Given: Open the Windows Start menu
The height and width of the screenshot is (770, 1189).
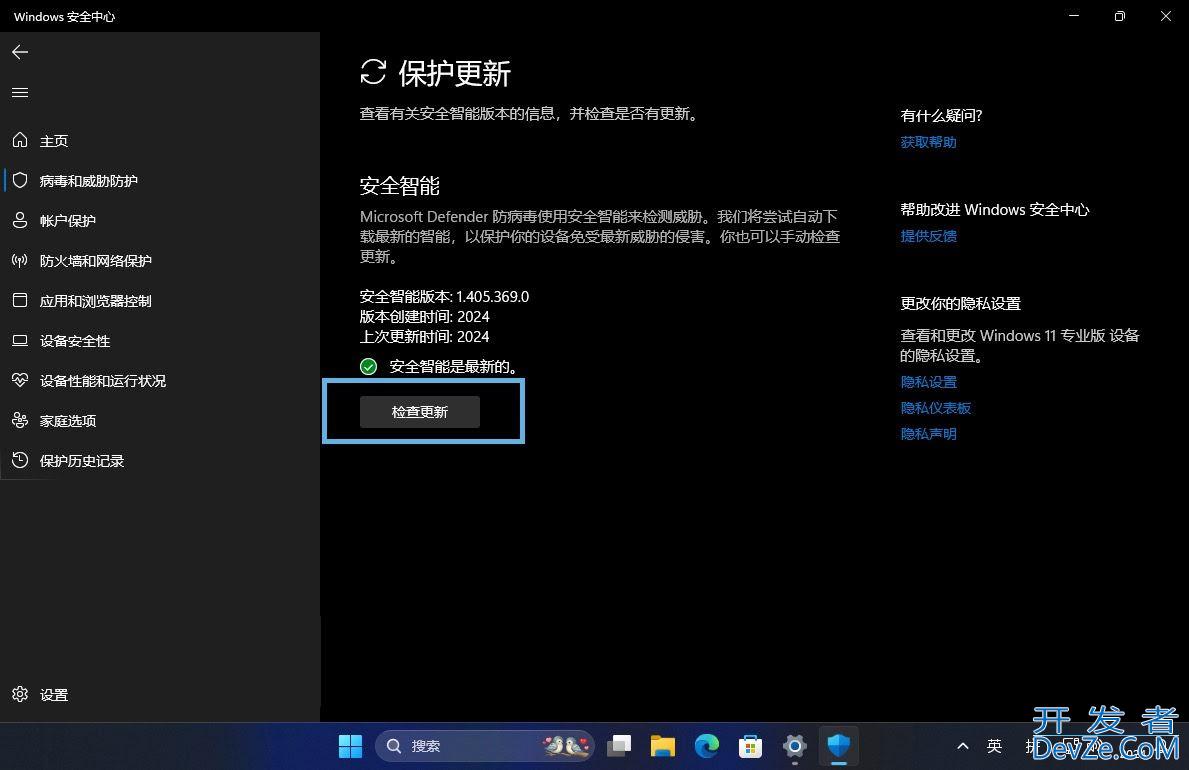Looking at the screenshot, I should (350, 746).
